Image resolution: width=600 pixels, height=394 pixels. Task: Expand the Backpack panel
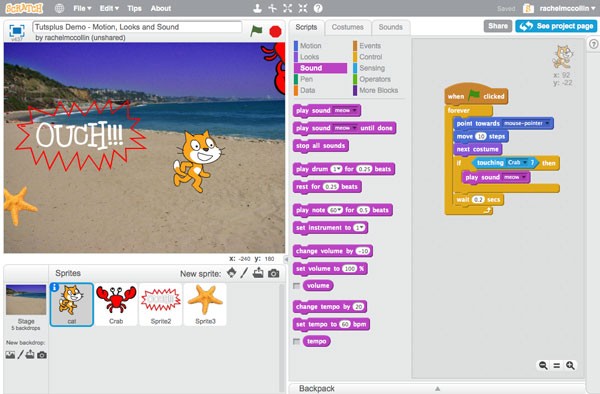(x=437, y=388)
